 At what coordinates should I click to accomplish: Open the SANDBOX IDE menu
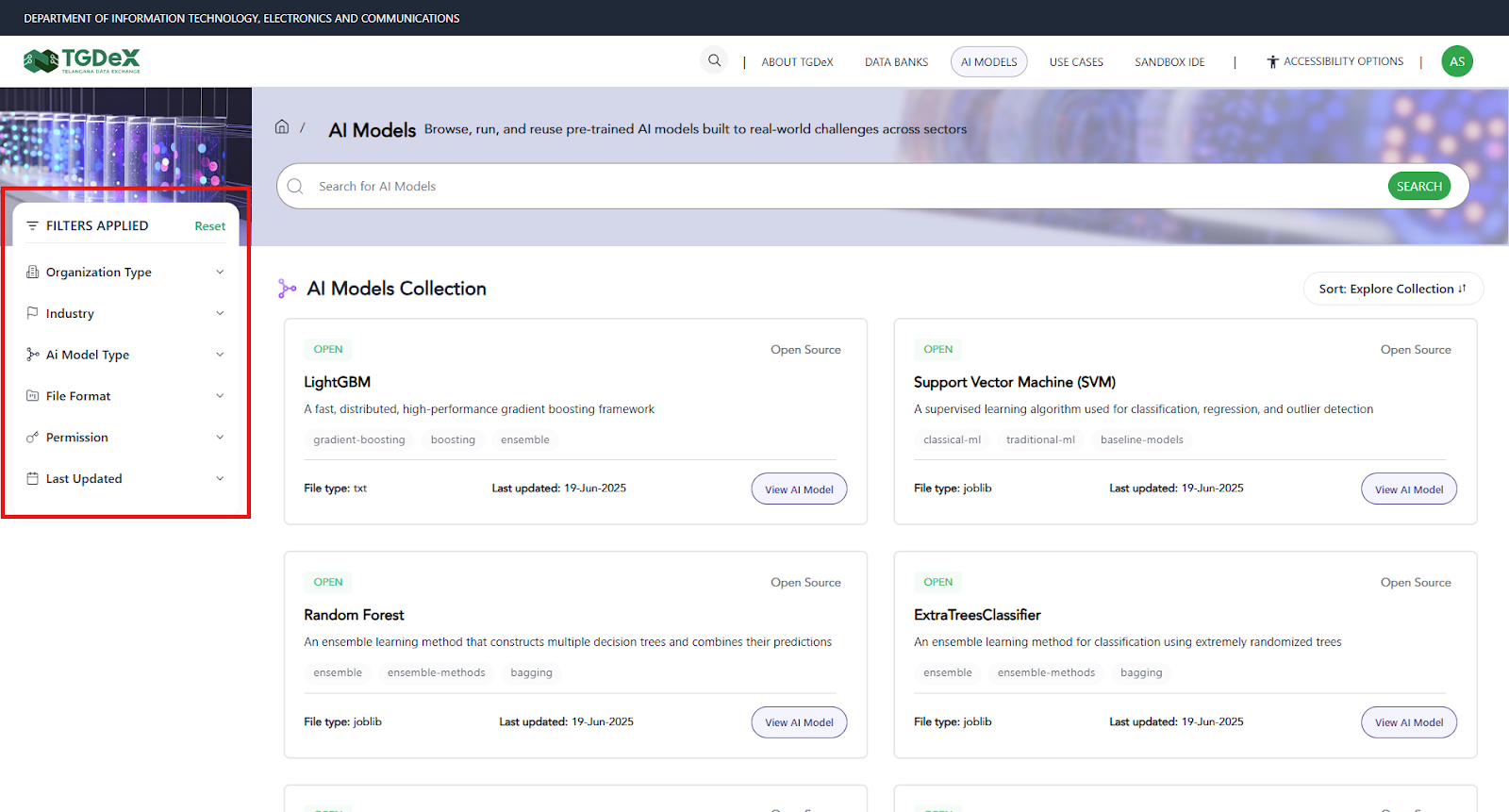tap(1169, 62)
